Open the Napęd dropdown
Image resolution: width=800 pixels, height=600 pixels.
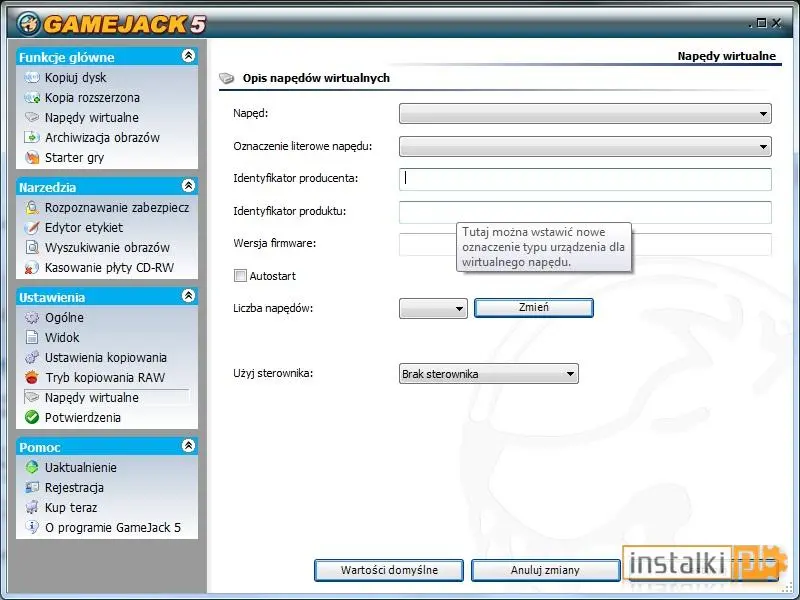[585, 114]
